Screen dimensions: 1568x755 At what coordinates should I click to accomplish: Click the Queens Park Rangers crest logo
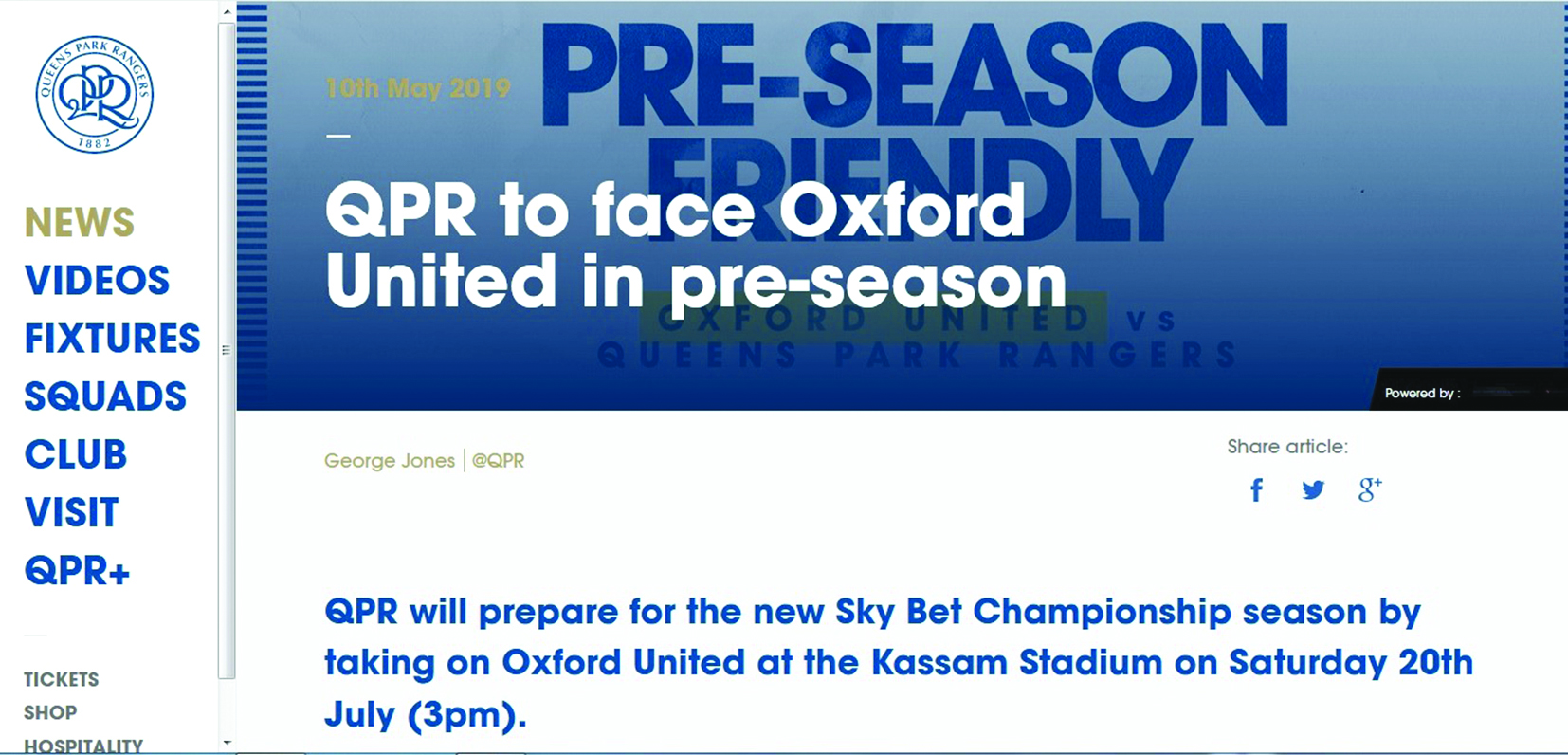pyautogui.click(x=94, y=94)
